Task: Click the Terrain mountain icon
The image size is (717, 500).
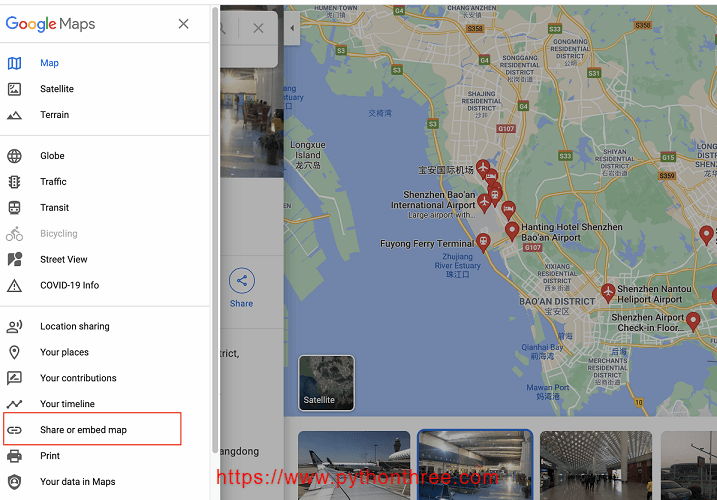Action: pyautogui.click(x=14, y=115)
